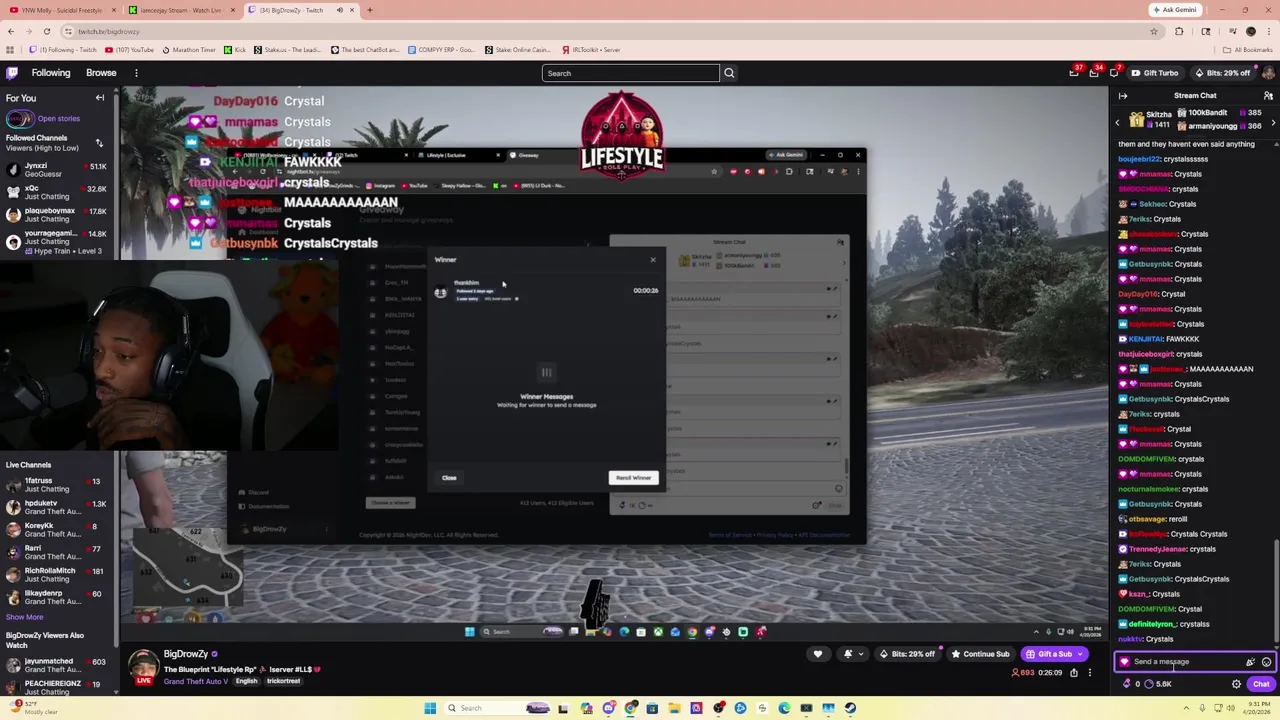The image size is (1280, 720).
Task: Click Reroll Winner in Nightbot giveaway
Action: click(633, 478)
